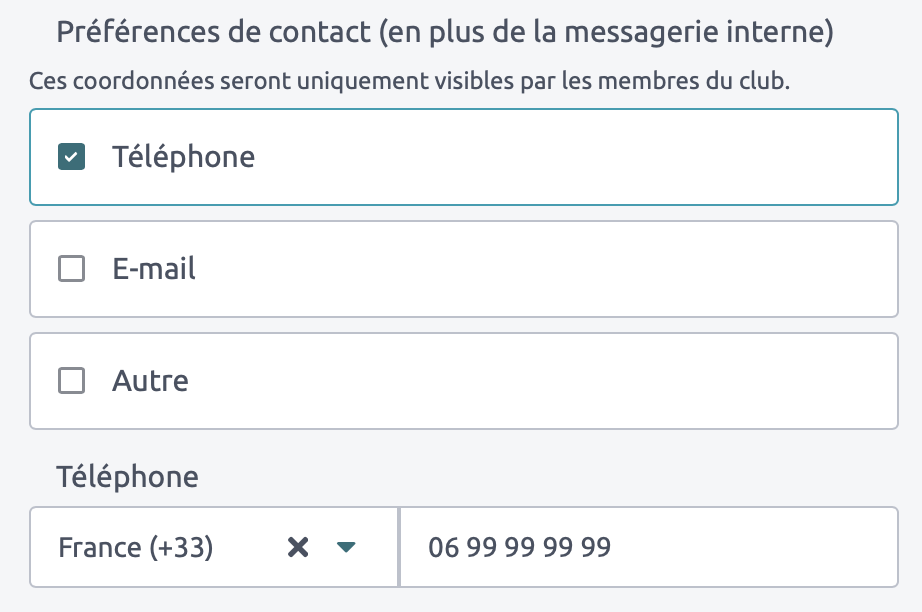The width and height of the screenshot is (922, 612).
Task: Choose the Autre option label text
Action: [x=150, y=381]
